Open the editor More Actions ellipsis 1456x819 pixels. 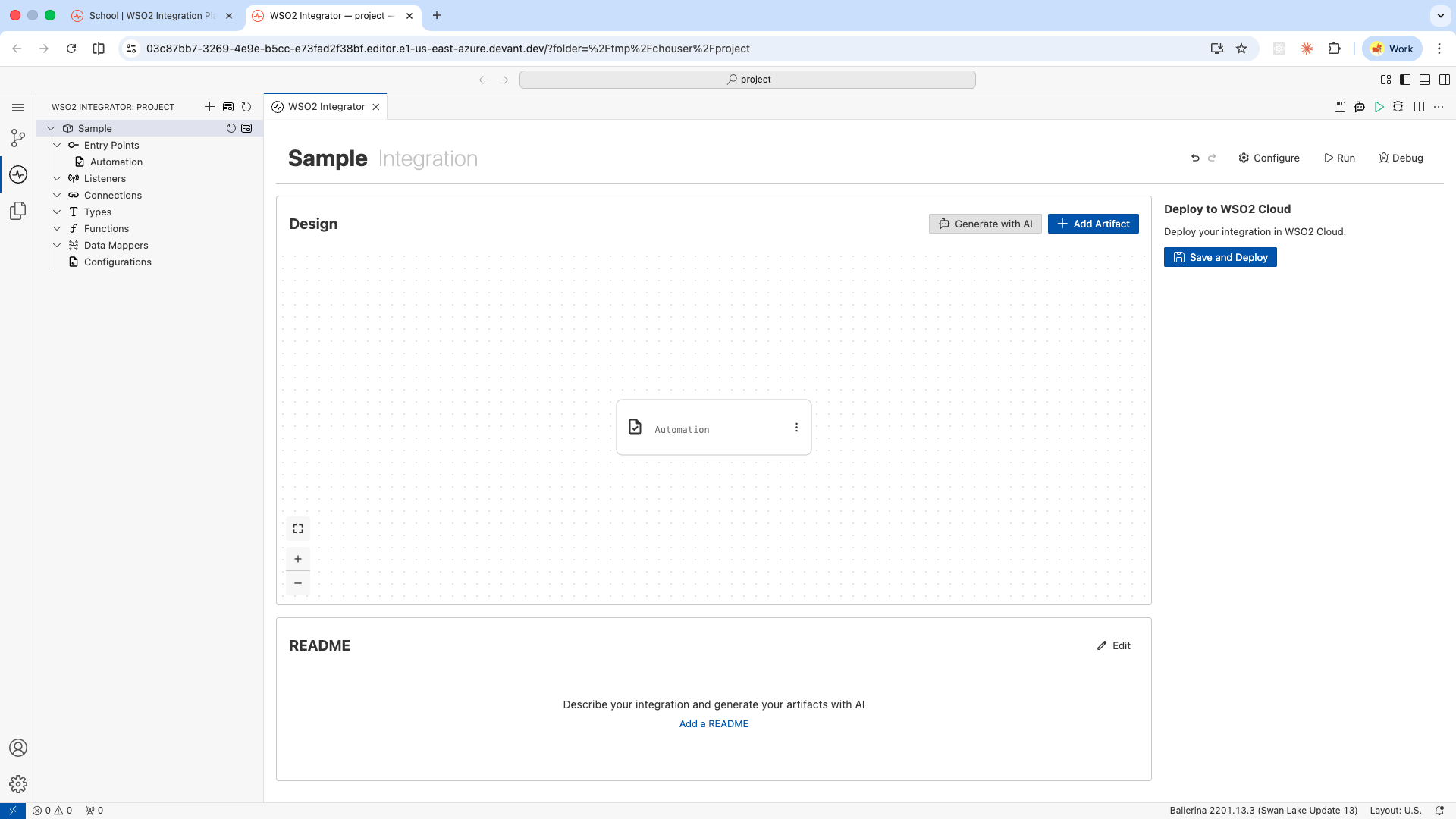pos(1439,107)
